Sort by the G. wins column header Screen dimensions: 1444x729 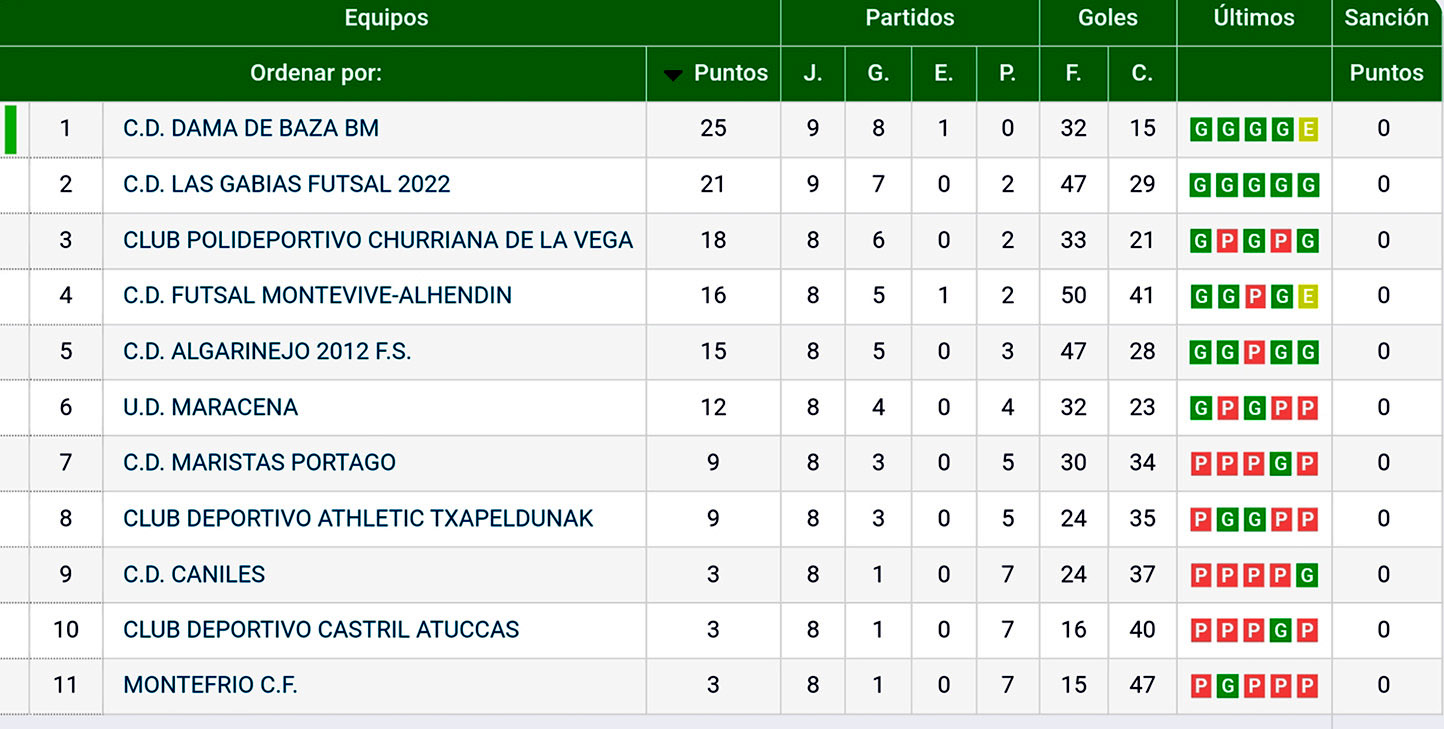[x=877, y=73]
